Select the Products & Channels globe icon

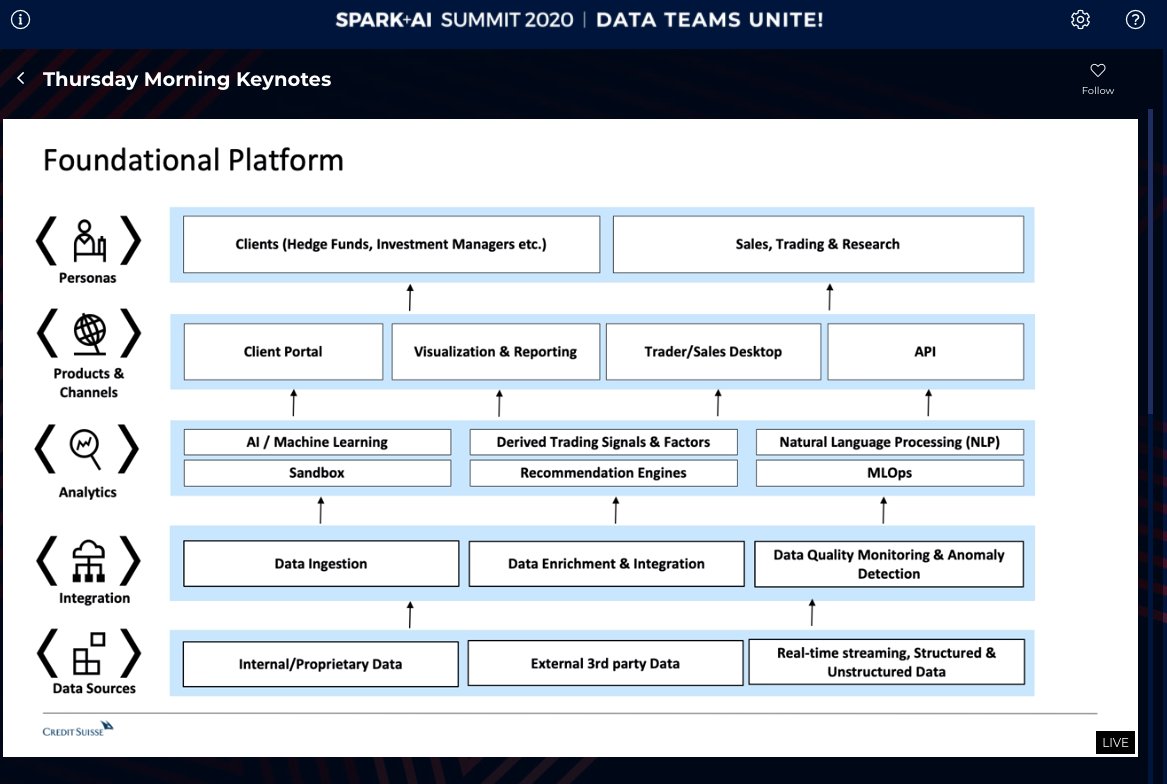(x=89, y=334)
